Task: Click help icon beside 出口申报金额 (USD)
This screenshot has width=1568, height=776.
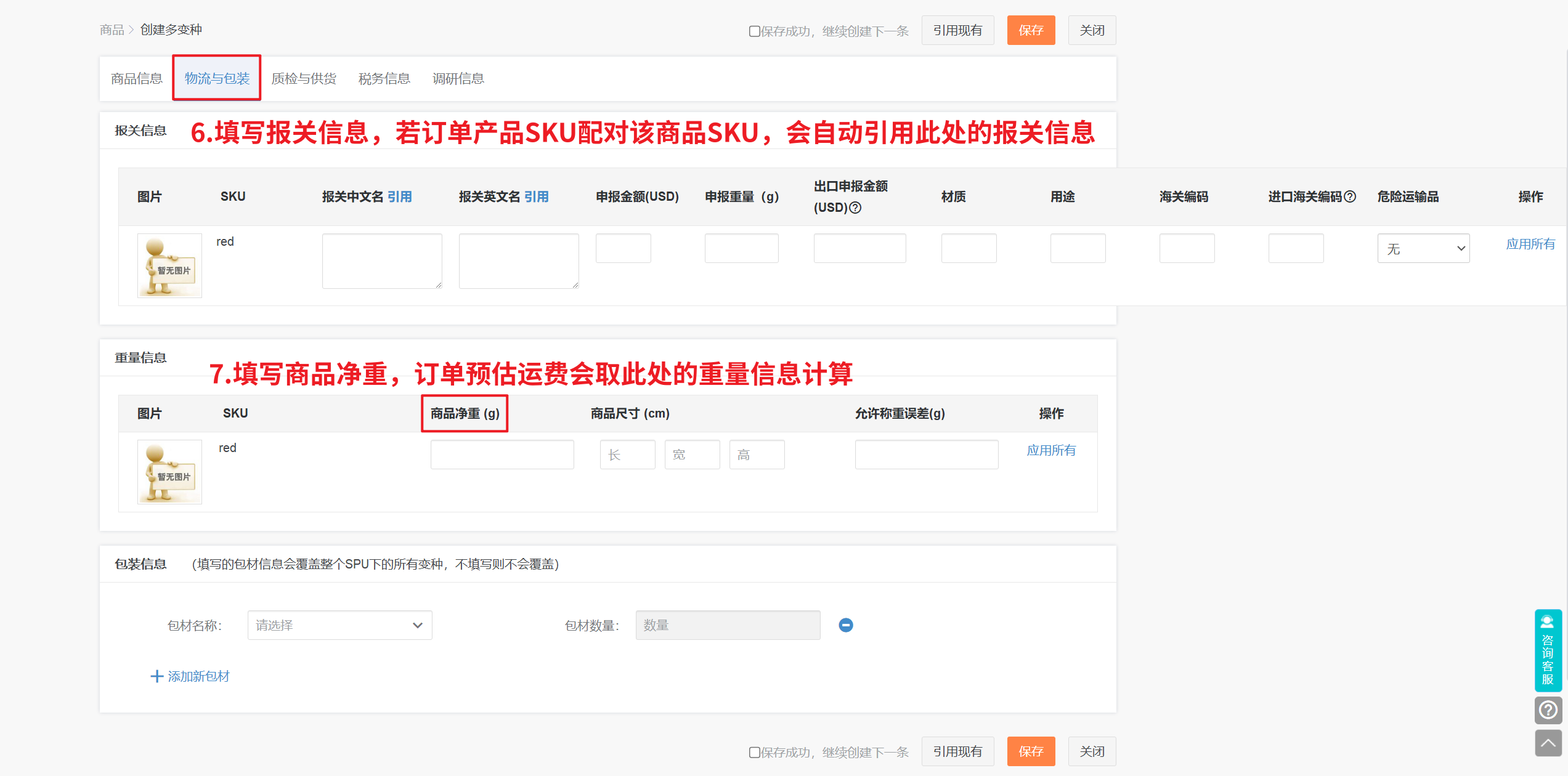Action: [855, 208]
